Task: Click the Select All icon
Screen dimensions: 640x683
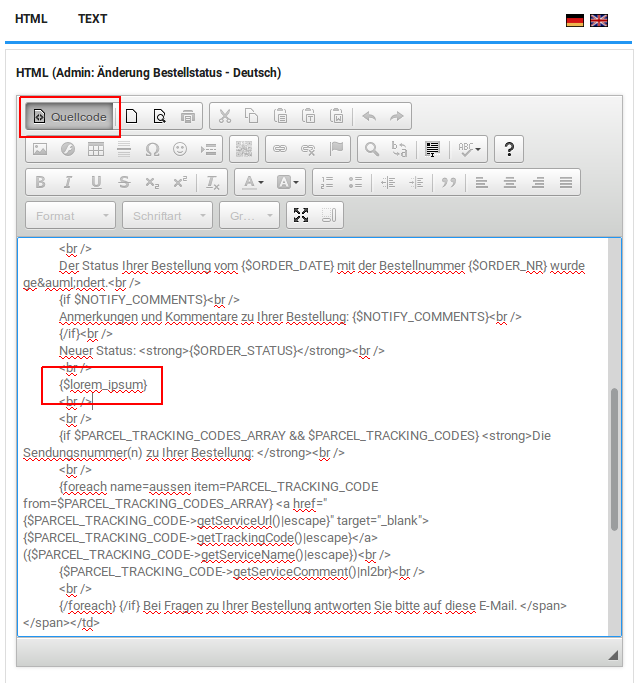Action: tap(433, 150)
